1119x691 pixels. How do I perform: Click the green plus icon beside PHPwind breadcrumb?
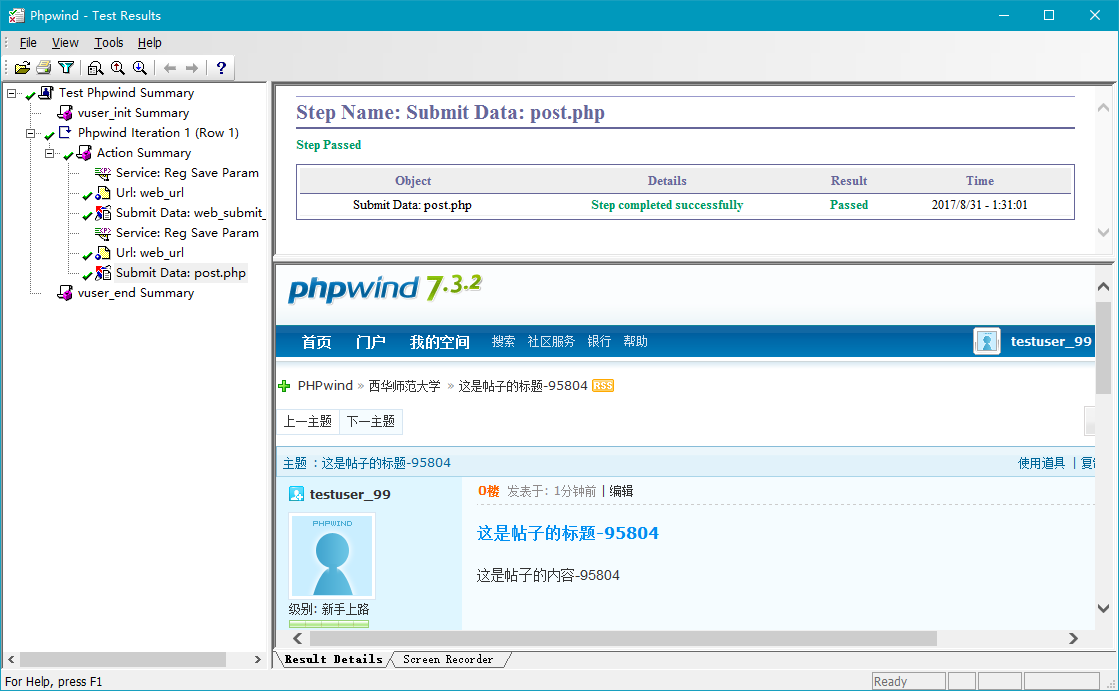click(284, 386)
